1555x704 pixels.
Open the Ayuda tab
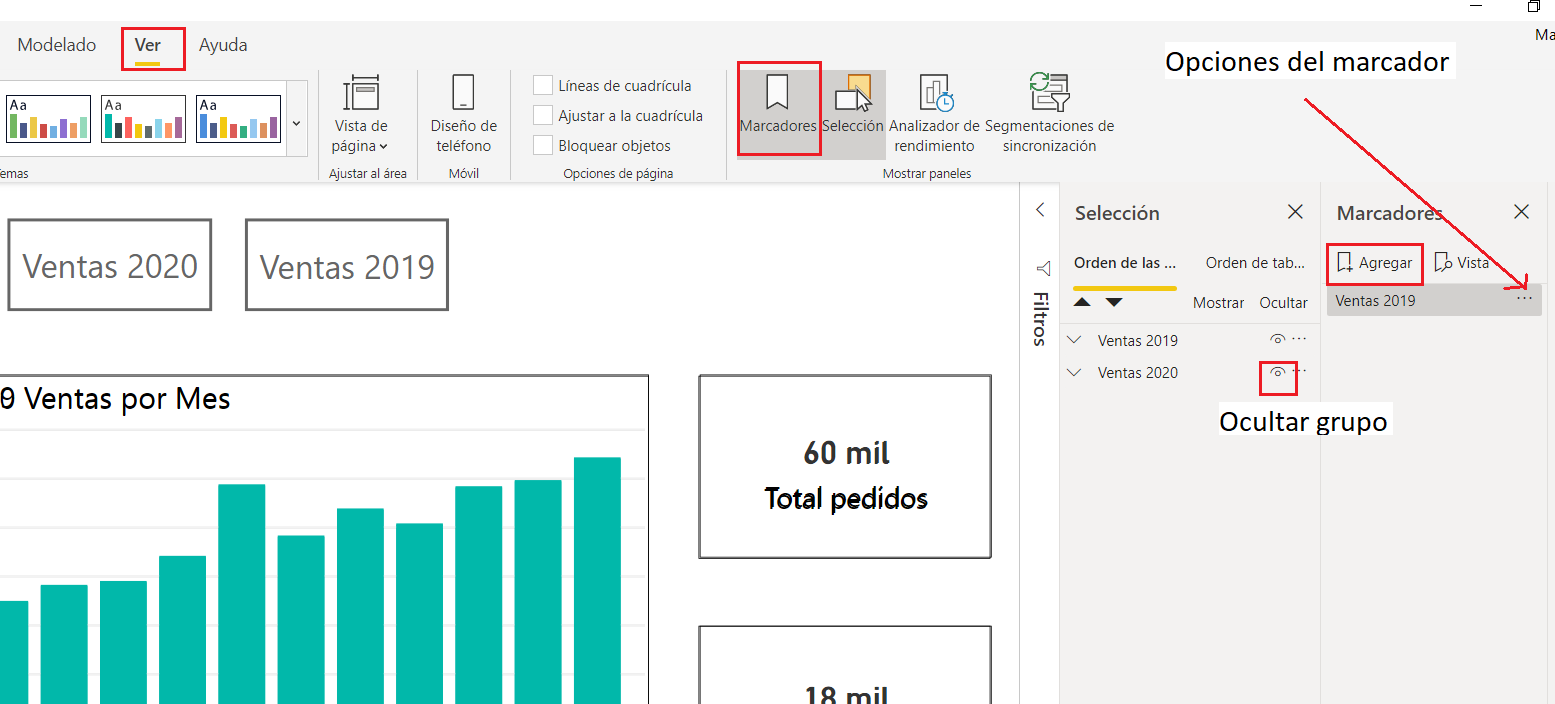pos(223,45)
